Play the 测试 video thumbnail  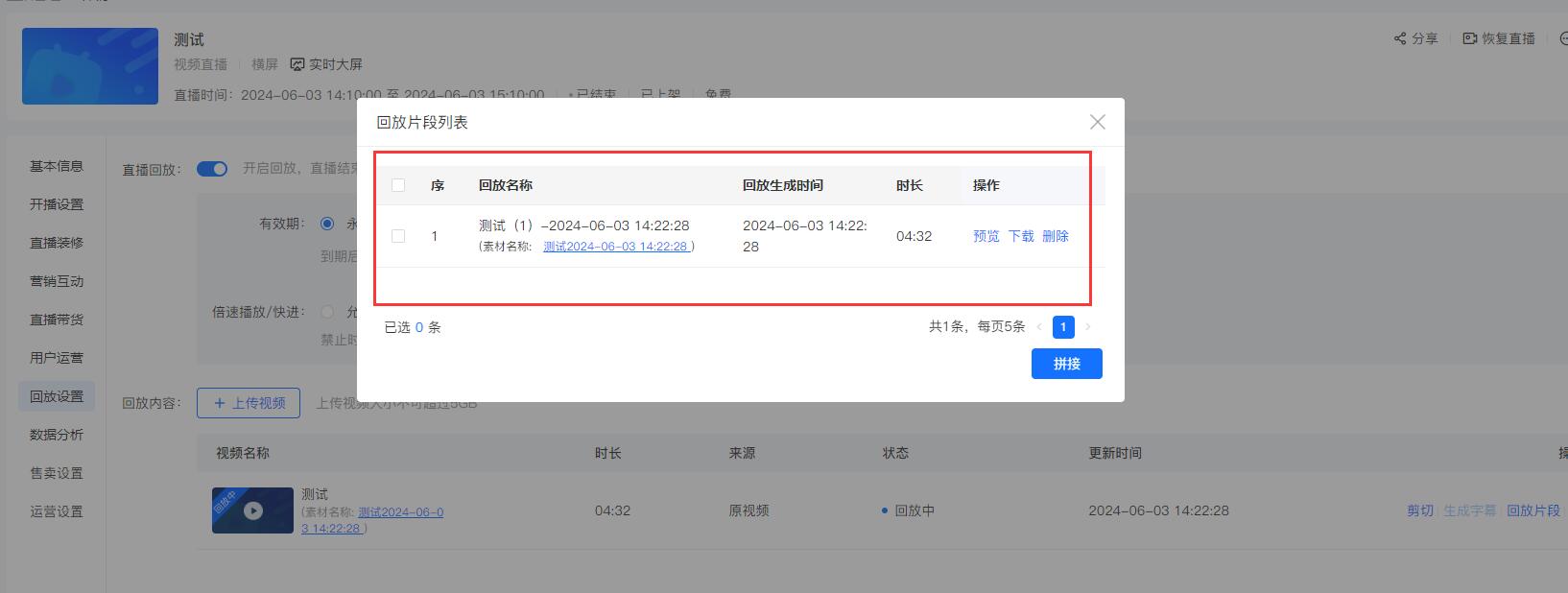(252, 510)
